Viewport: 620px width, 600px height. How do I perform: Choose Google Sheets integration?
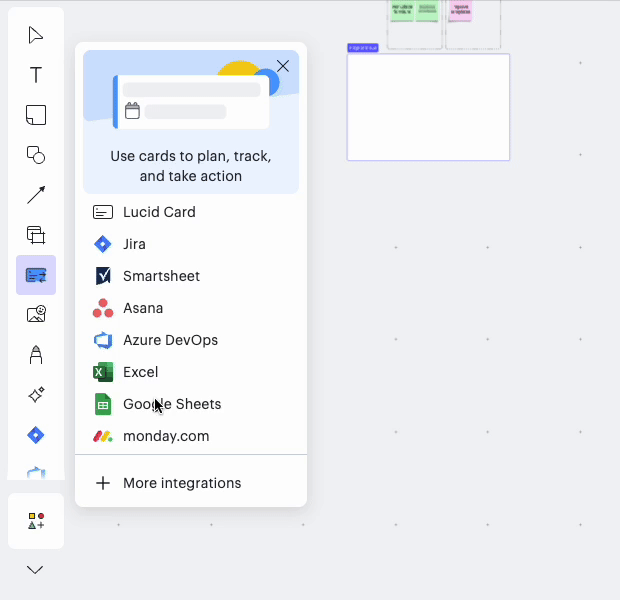[191, 404]
